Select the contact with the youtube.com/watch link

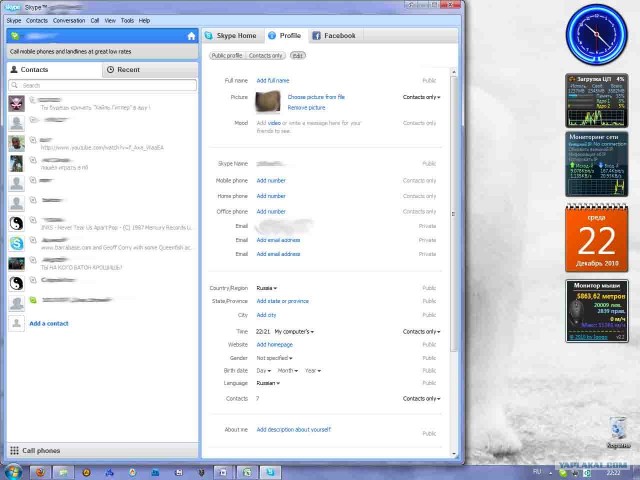click(102, 144)
